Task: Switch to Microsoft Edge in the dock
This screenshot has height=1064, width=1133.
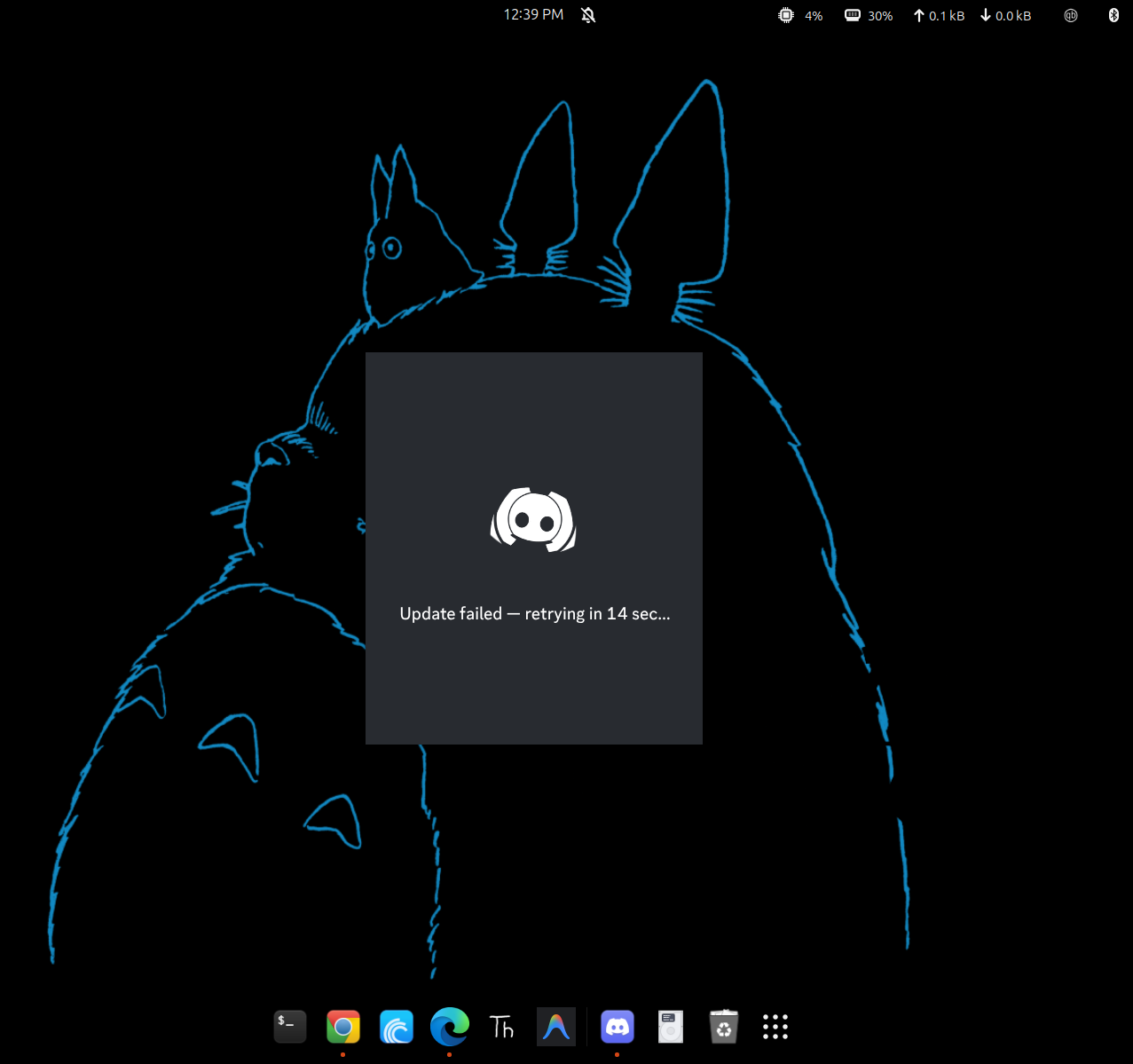Action: pyautogui.click(x=450, y=1027)
